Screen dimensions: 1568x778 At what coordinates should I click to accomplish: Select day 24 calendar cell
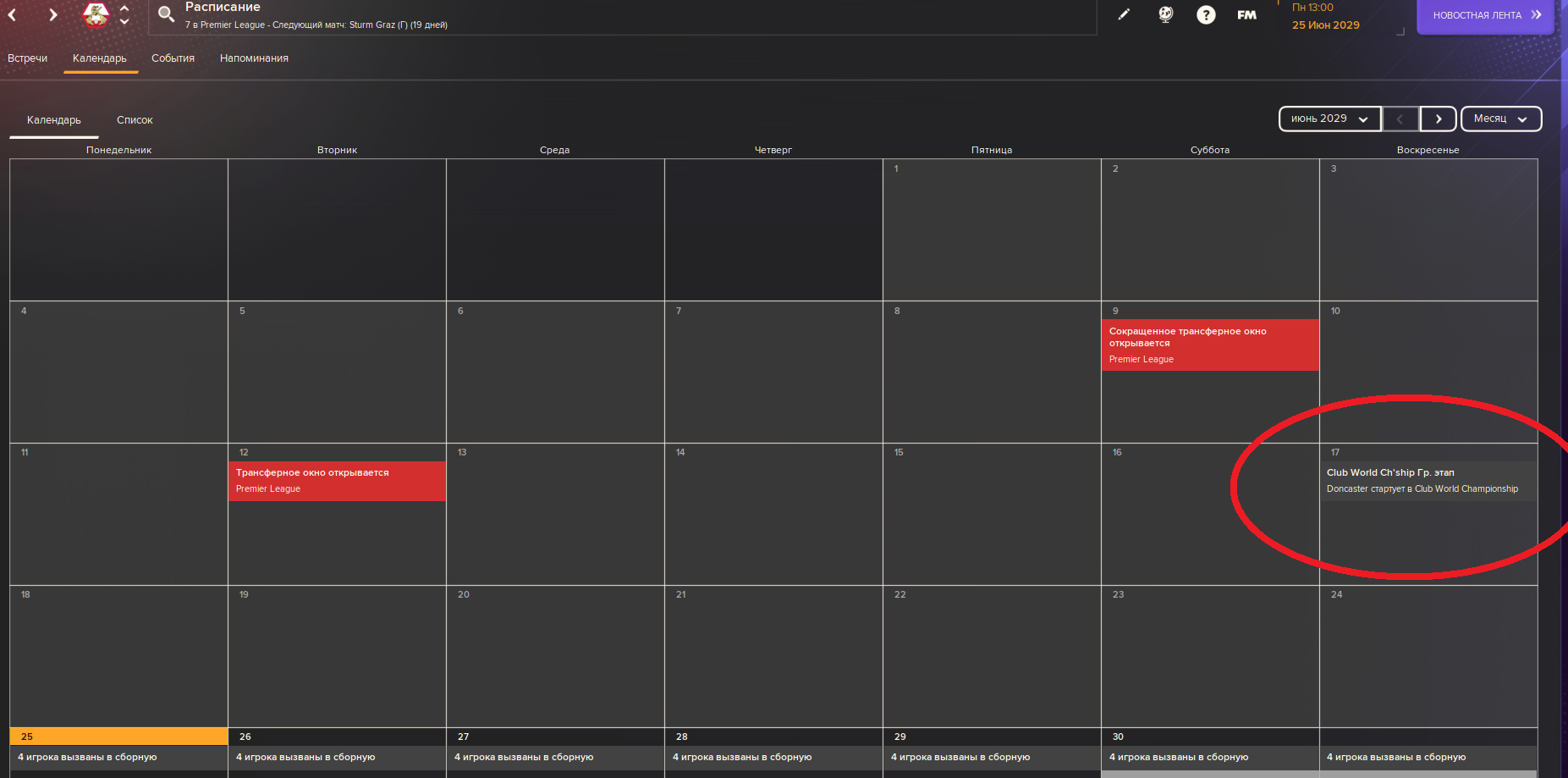[1428, 656]
